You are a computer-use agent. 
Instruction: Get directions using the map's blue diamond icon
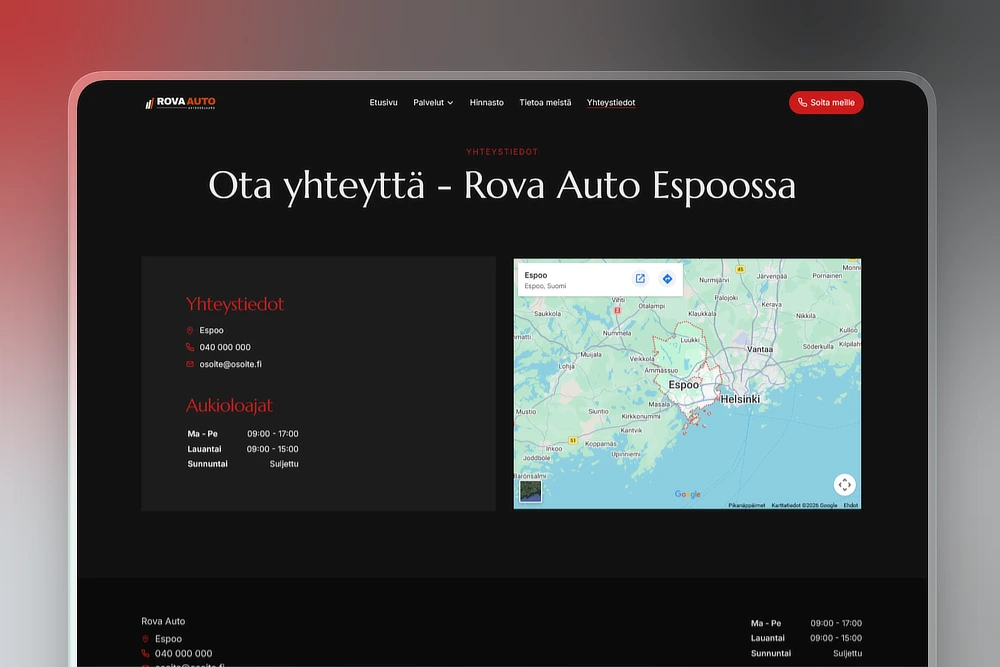(x=667, y=279)
